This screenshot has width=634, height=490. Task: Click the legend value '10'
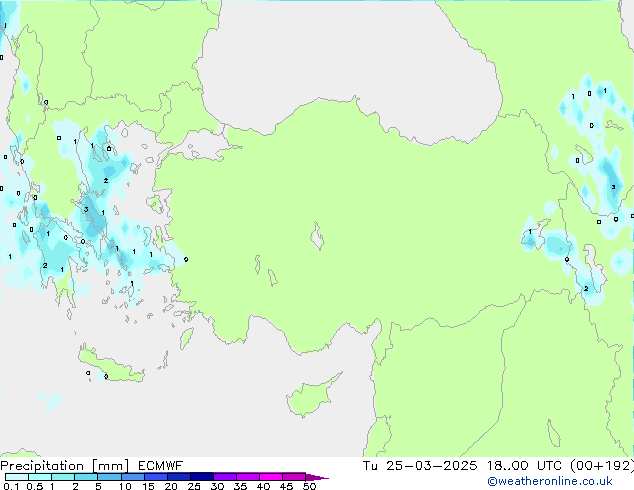pos(125,486)
